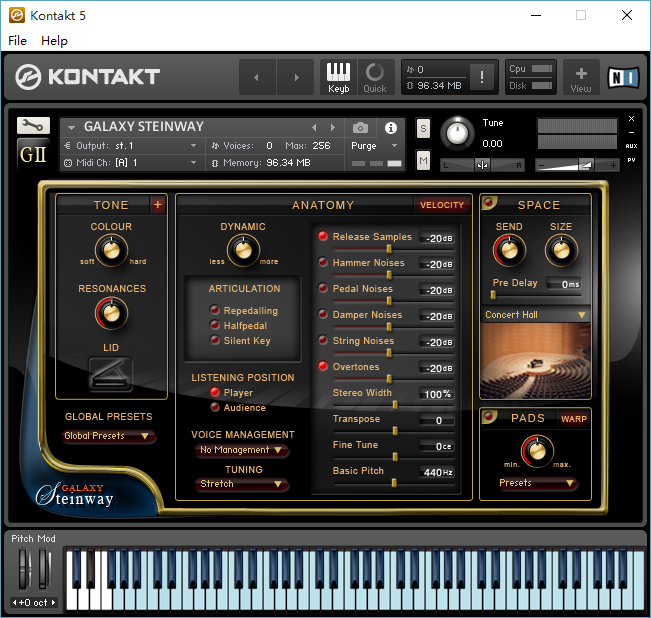
Task: Click the Galaxy Steinway logo
Action: point(75,495)
